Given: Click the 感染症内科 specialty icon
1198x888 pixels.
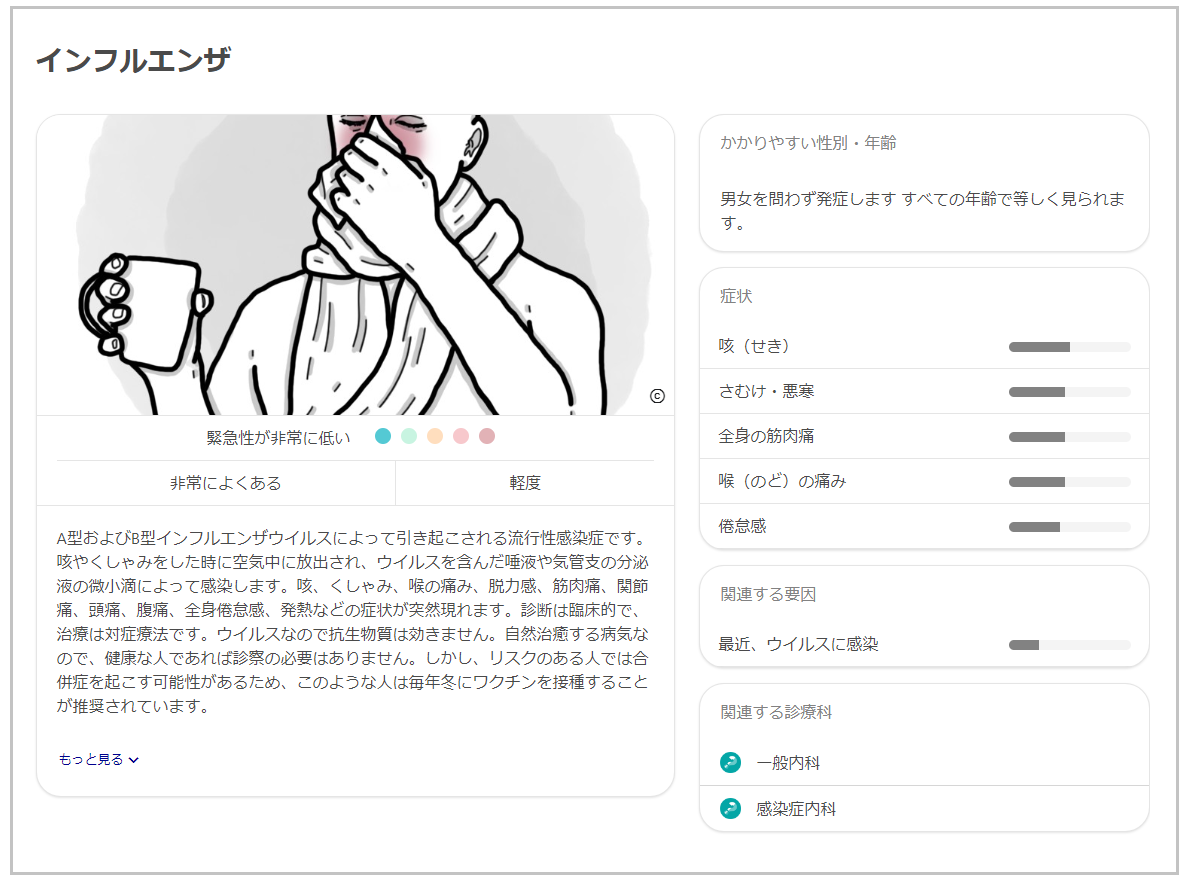Looking at the screenshot, I should 730,809.
